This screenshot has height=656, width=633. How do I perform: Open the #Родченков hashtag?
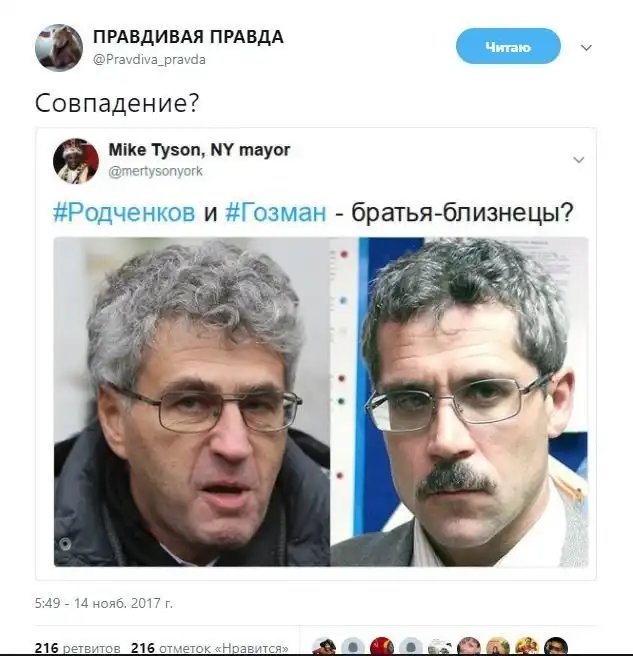[124, 212]
